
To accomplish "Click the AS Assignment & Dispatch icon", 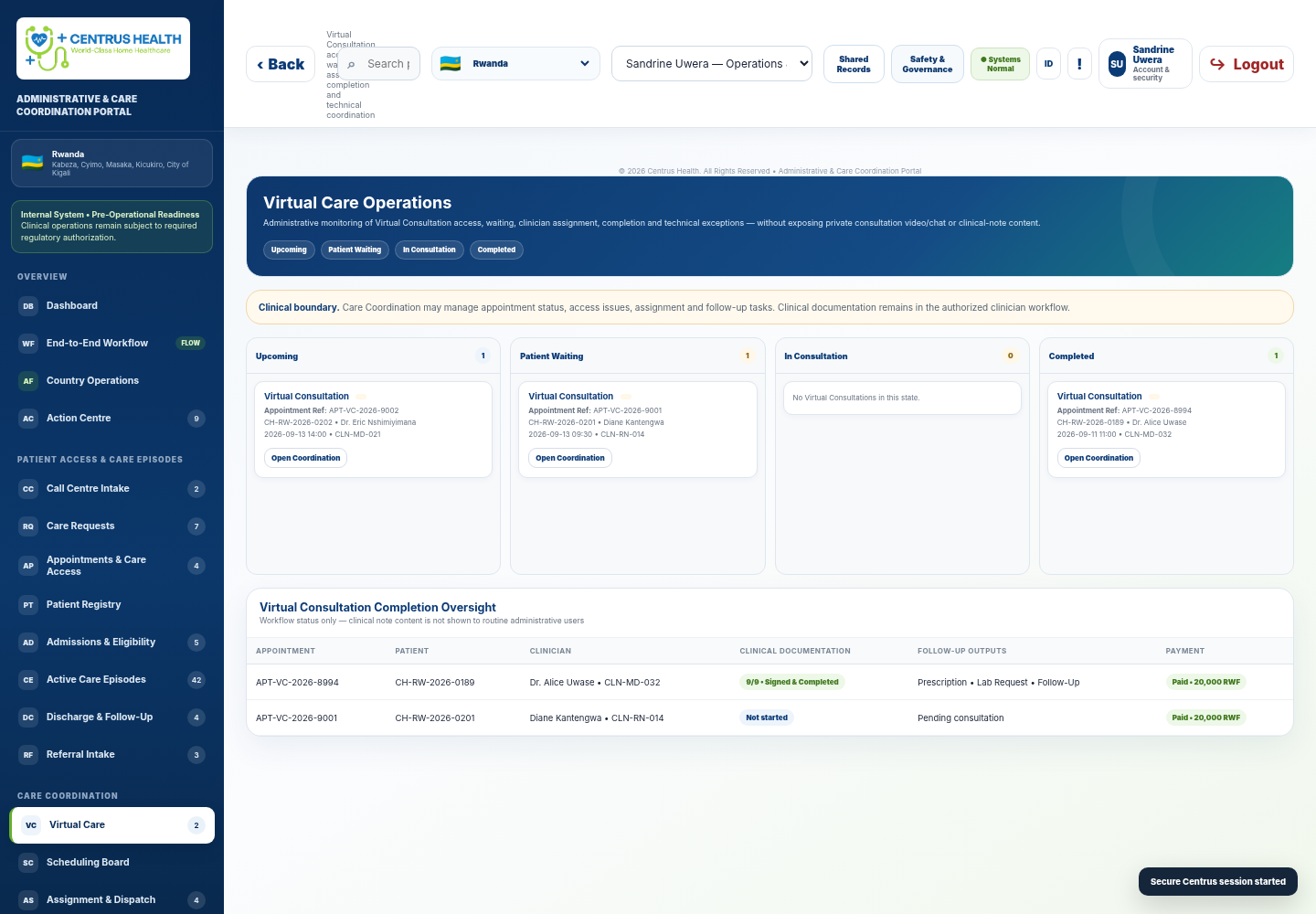I will 28,900.
